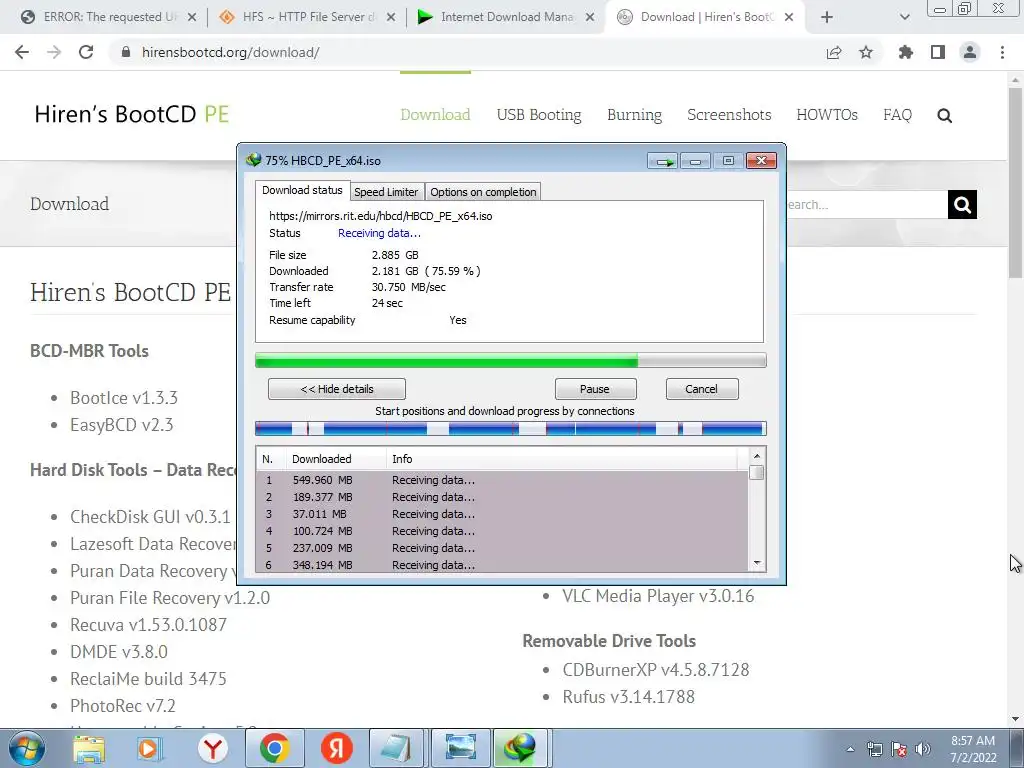This screenshot has width=1024, height=768.
Task: Click the Download nav link
Action: pos(435,115)
